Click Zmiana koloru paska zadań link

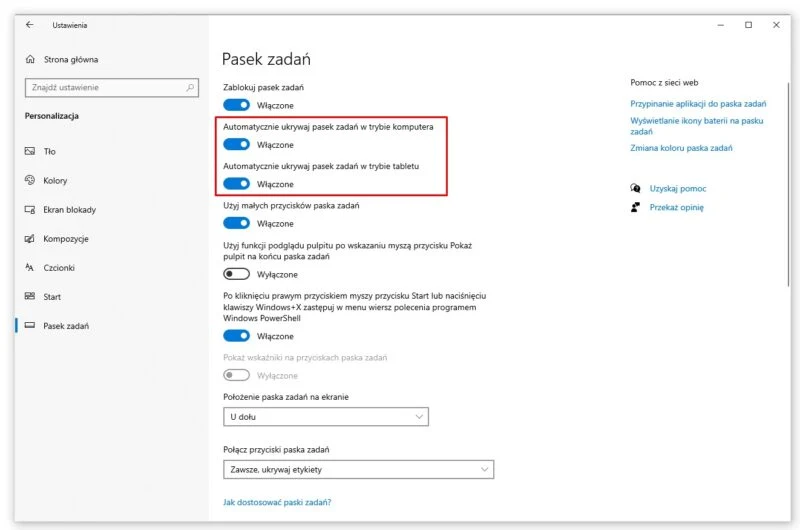click(x=681, y=148)
